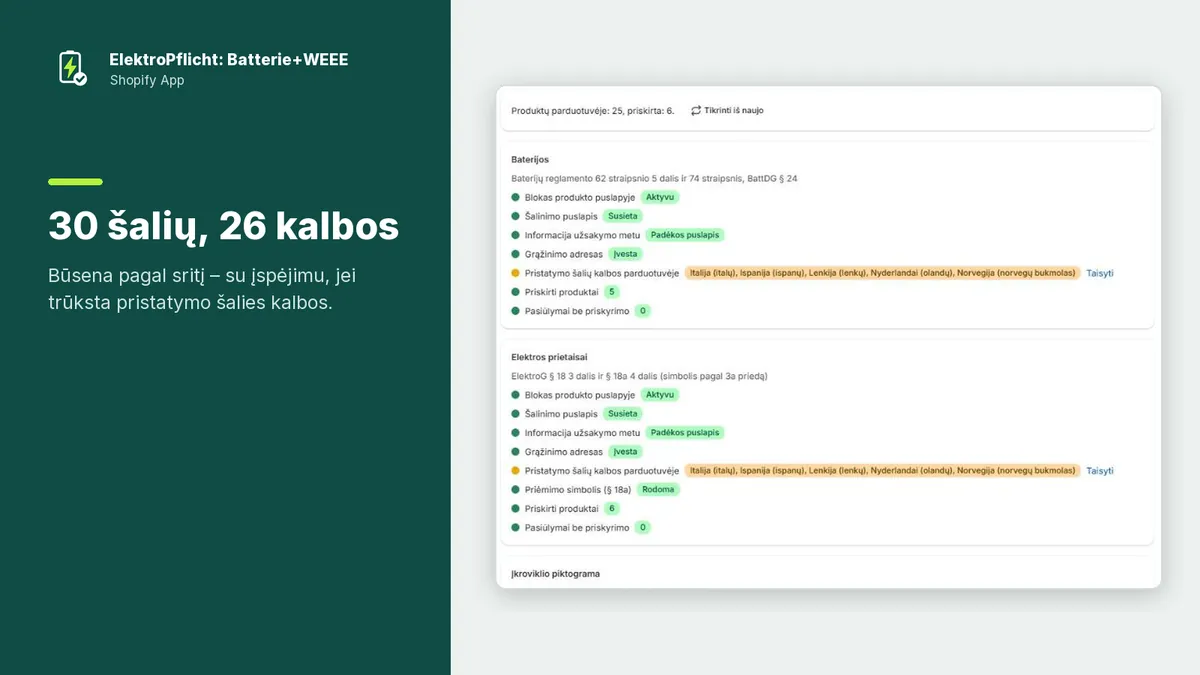Select the Rodoma badge next to Priėmimo simbolis

(x=660, y=490)
